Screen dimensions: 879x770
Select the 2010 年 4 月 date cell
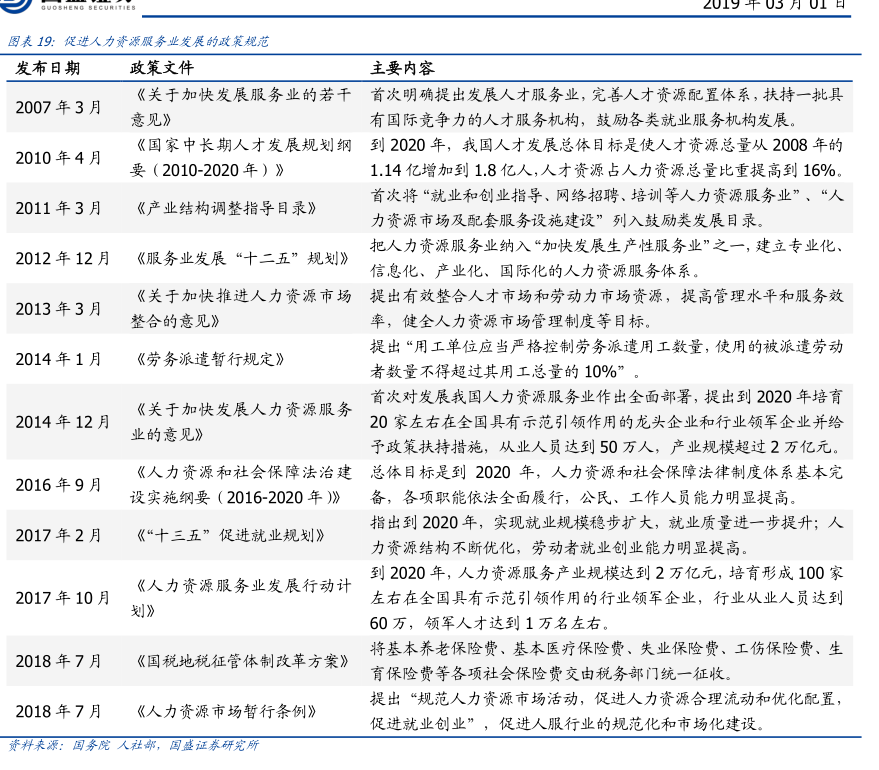(58, 158)
